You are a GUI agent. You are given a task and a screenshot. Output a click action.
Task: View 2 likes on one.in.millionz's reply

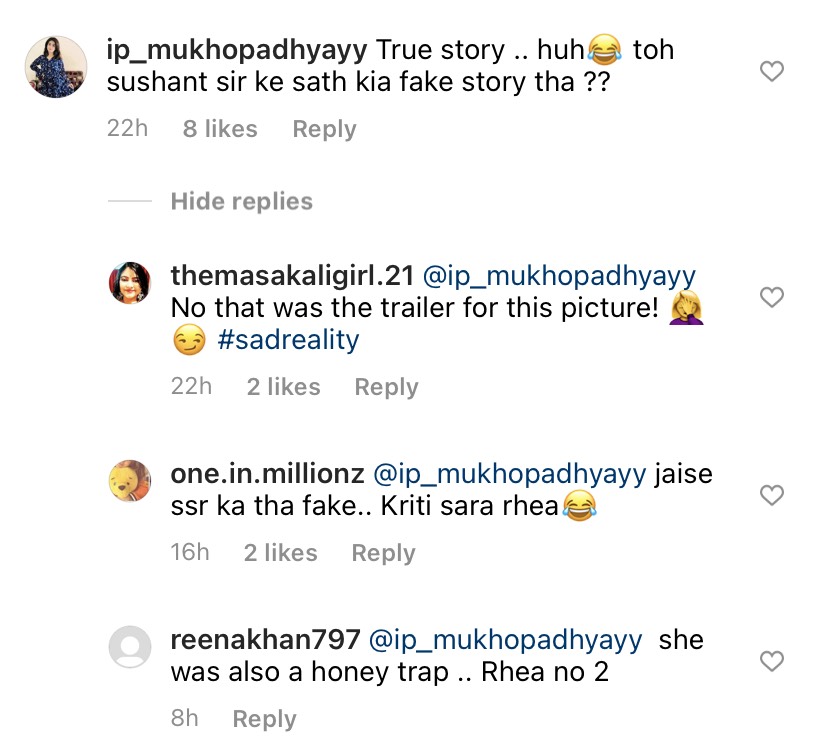[x=280, y=554]
